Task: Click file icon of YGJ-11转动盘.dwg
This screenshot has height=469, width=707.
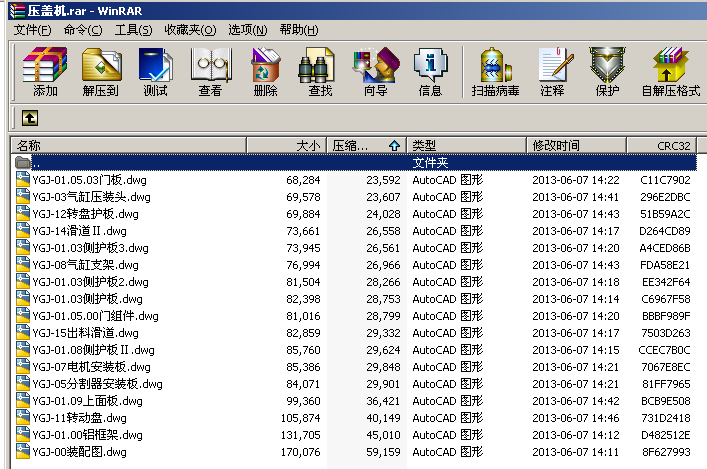Action: click(x=23, y=417)
